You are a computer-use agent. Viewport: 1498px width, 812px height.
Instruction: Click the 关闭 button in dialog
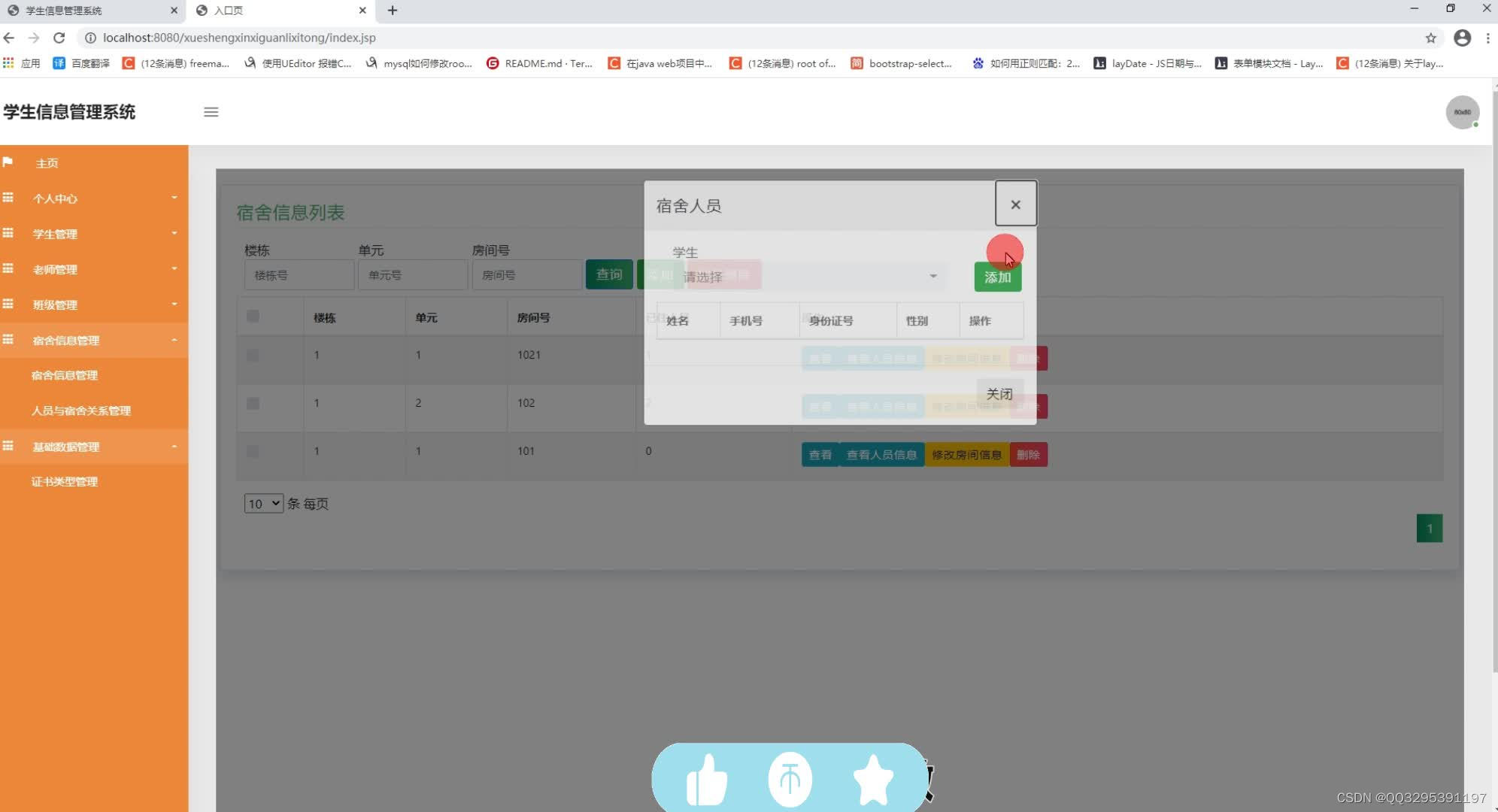[999, 394]
